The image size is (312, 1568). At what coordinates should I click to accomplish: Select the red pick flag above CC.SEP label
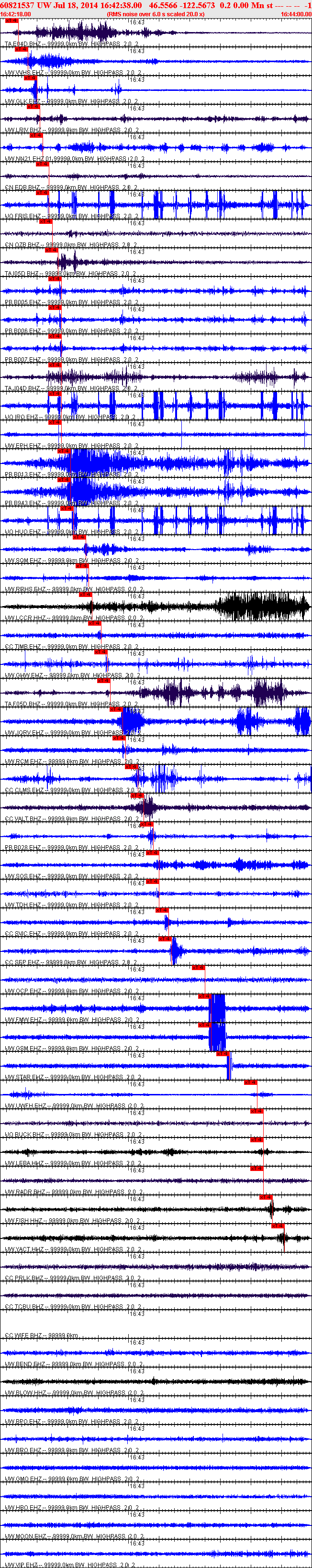pos(165,939)
